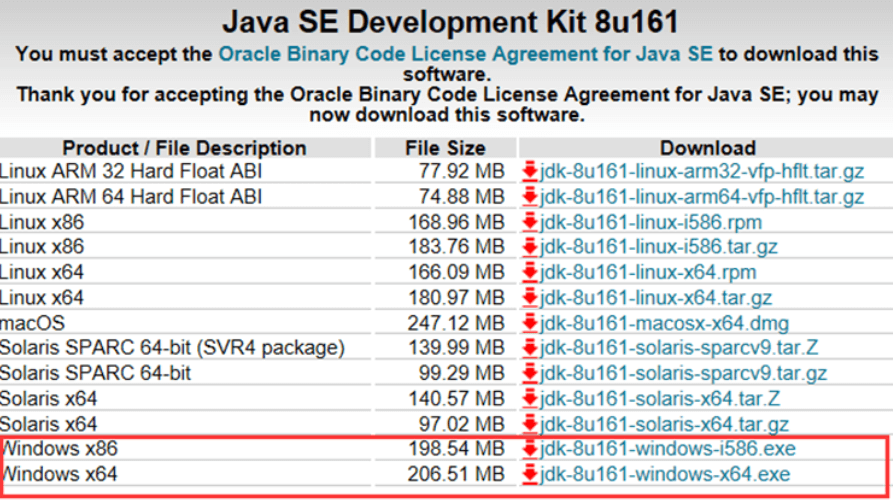
Task: Click the '247.12 MB' file size
Action: tap(456, 323)
